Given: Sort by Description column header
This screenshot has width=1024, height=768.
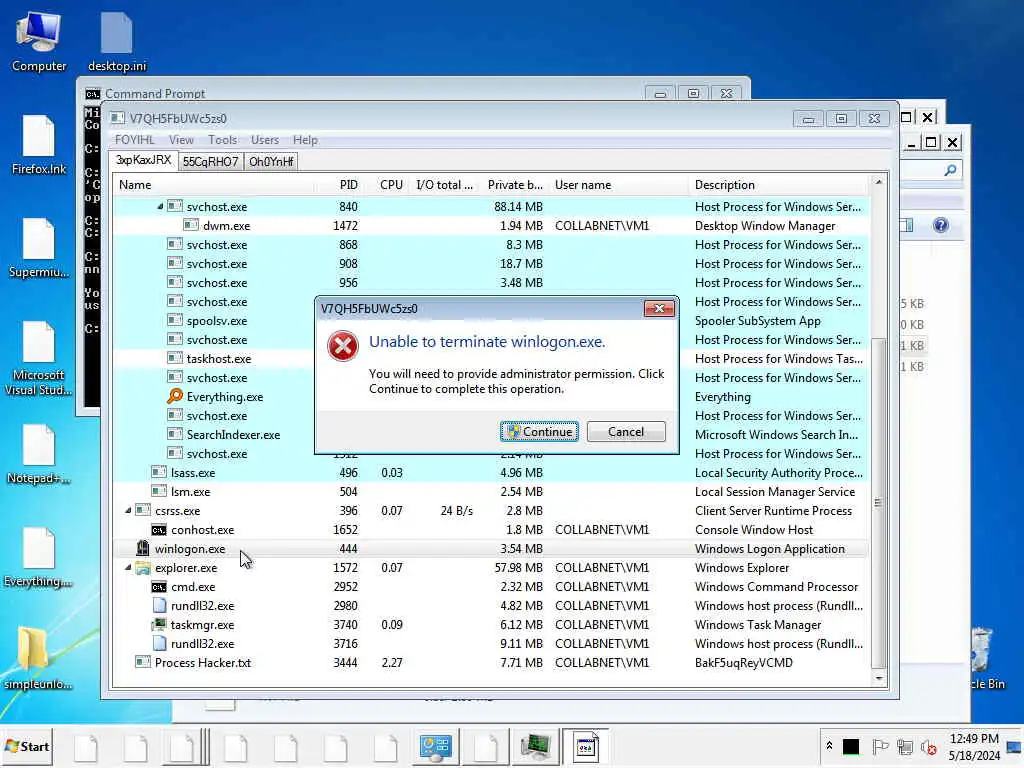Looking at the screenshot, I should [777, 185].
